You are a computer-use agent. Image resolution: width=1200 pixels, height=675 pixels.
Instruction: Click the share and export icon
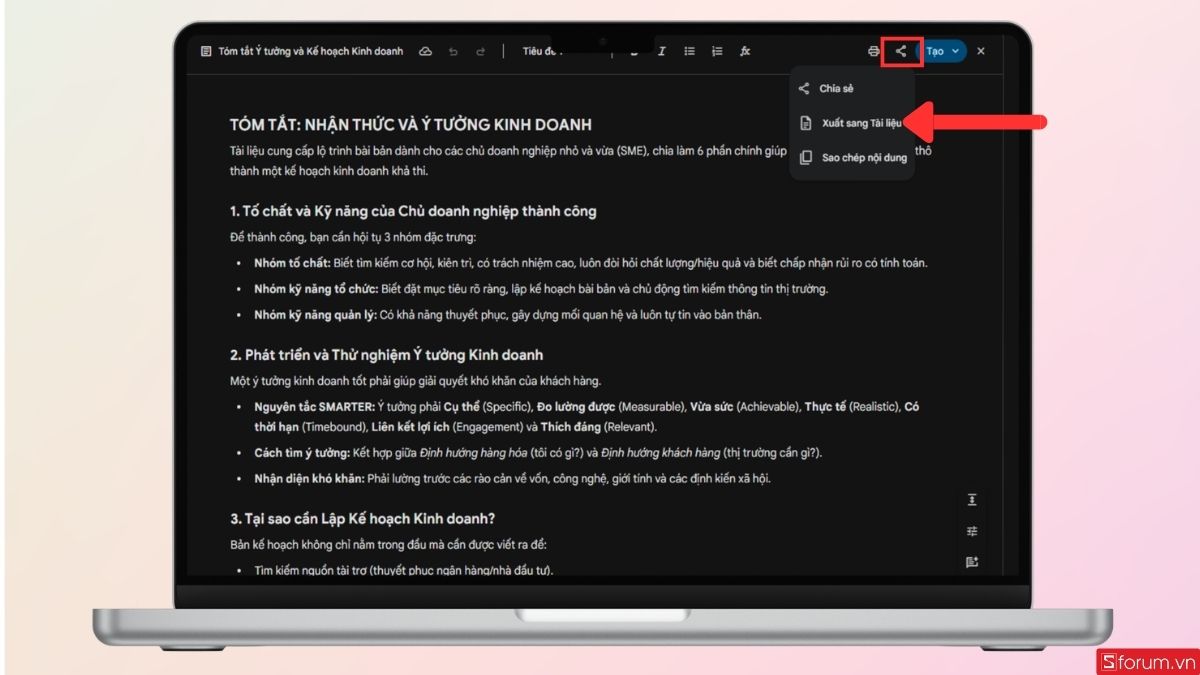[901, 51]
